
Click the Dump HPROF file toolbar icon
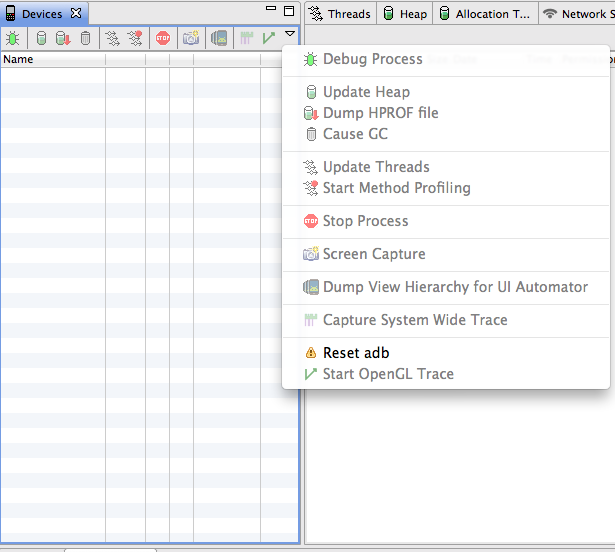63,38
